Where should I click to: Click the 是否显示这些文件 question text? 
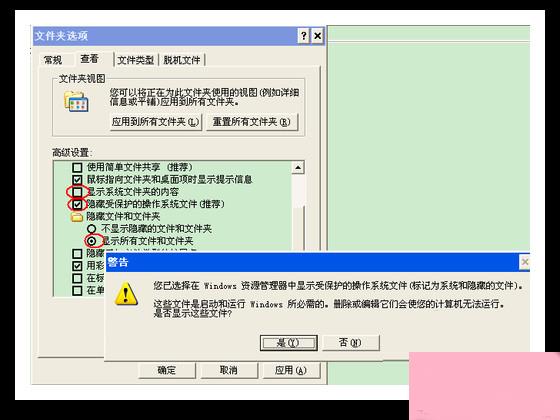[x=192, y=314]
